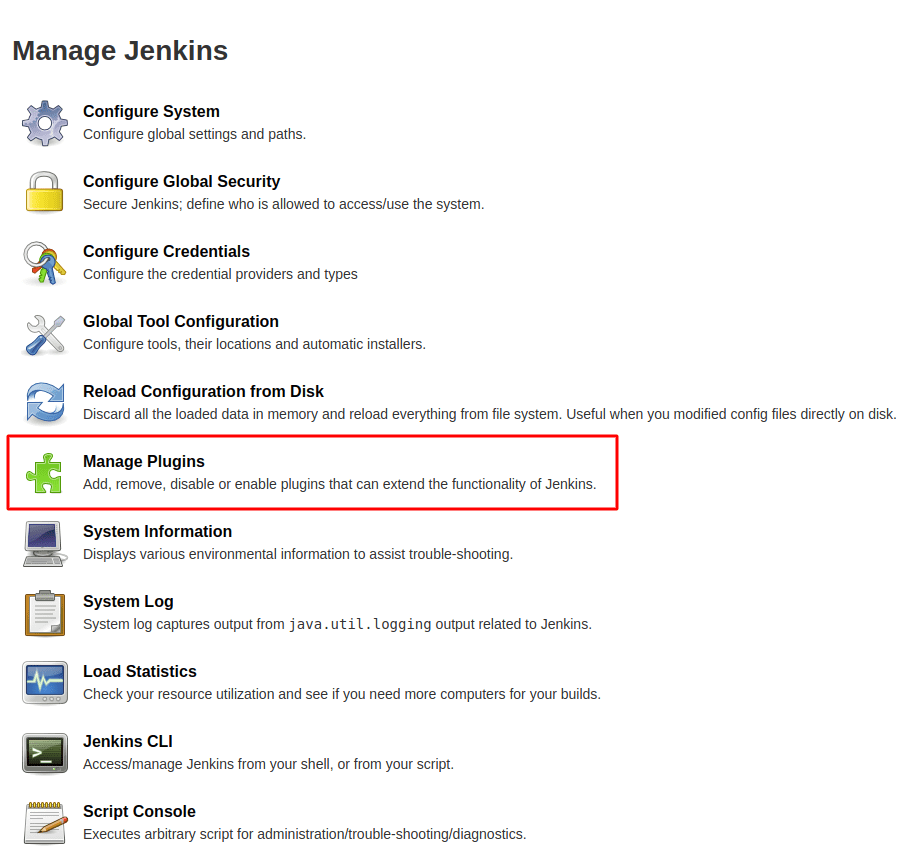
Task: Click the wrench and screwdriver tools icon
Action: click(x=45, y=333)
